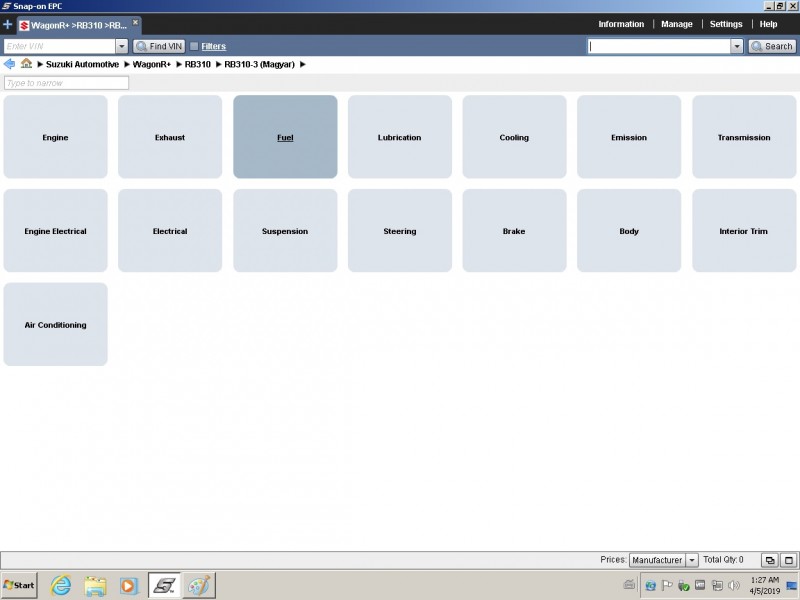Image resolution: width=800 pixels, height=600 pixels.
Task: Open a new tab with plus icon
Action: tap(8, 24)
